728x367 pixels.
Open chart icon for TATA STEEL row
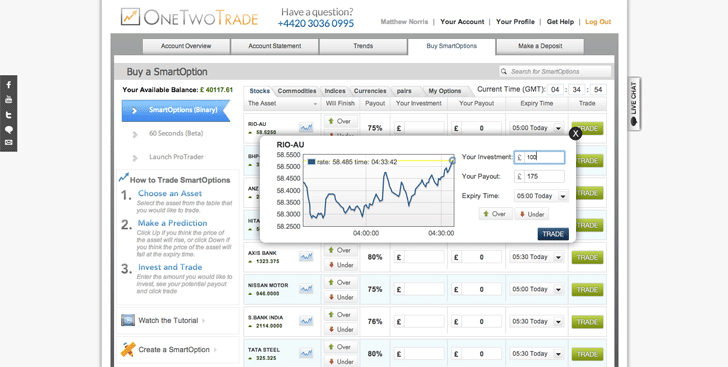[306, 354]
